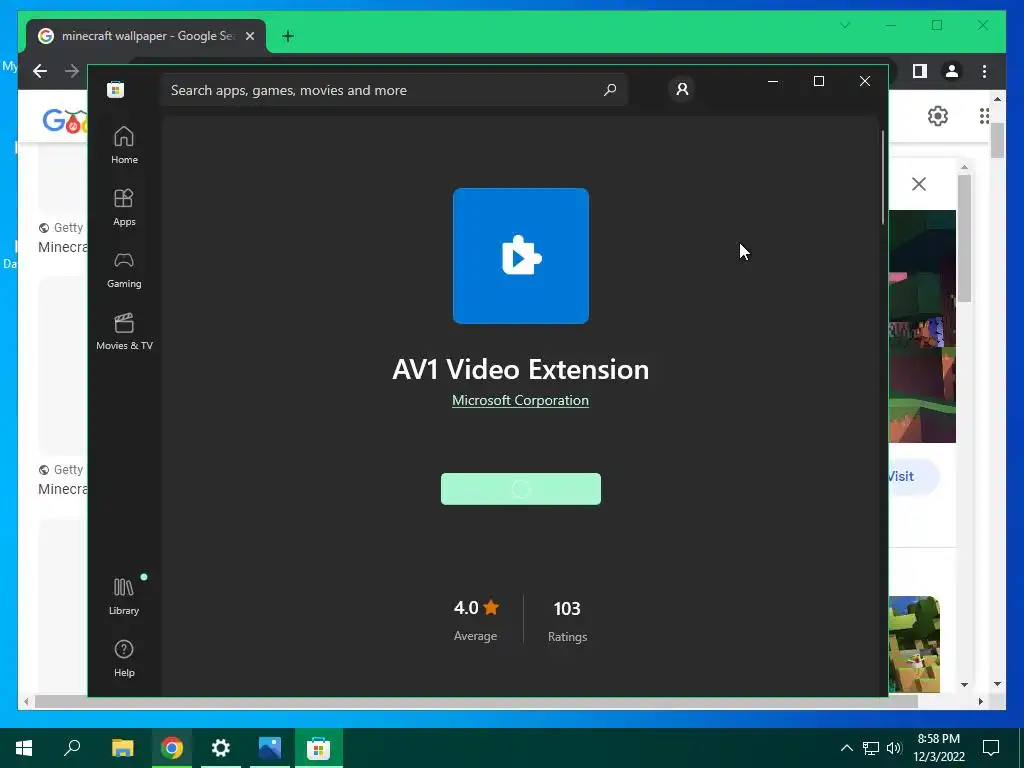Go back in Chrome
This screenshot has width=1024, height=768.
tap(40, 71)
